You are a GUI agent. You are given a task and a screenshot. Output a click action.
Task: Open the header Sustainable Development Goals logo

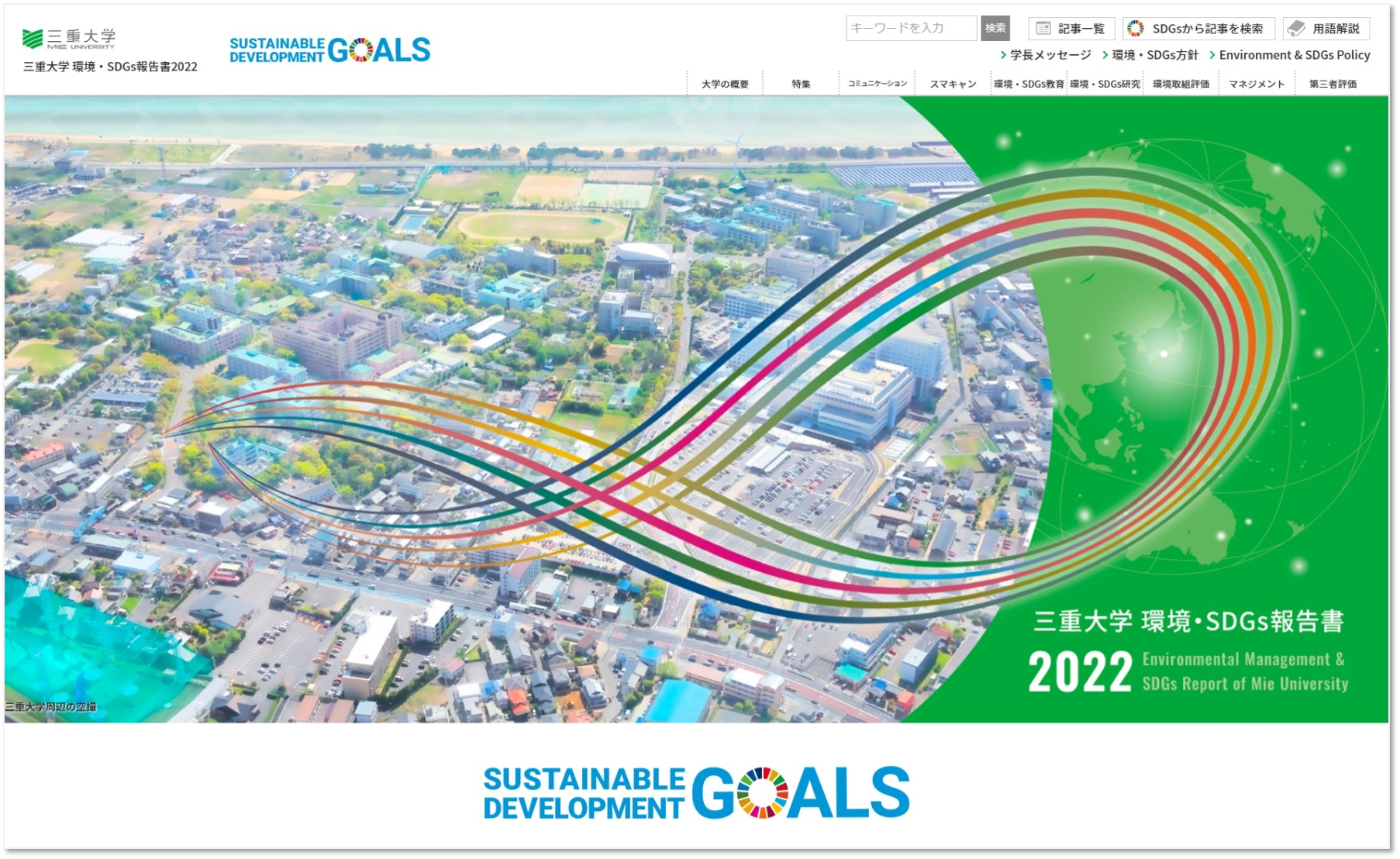coord(329,50)
